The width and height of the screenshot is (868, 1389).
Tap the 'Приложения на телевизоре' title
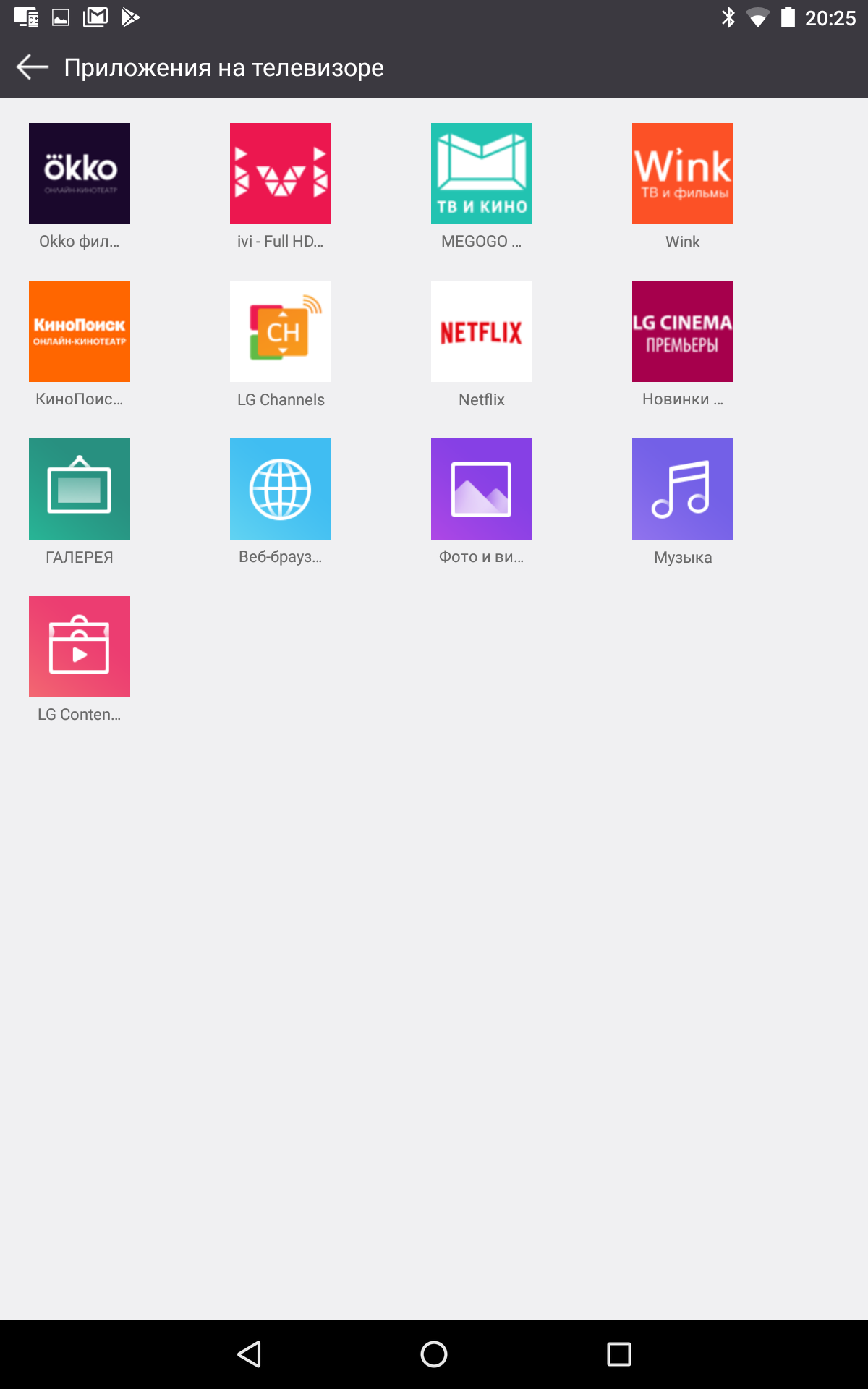point(224,67)
